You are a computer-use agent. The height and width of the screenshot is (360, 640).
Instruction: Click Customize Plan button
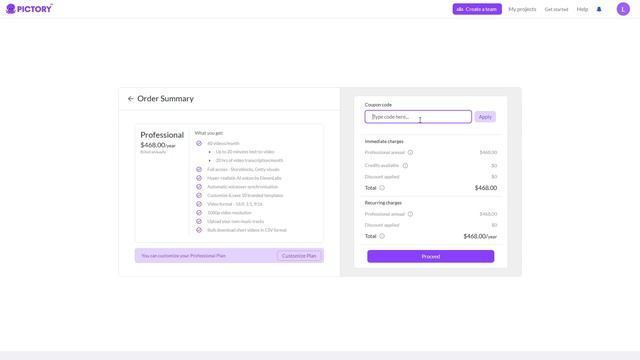[299, 256]
